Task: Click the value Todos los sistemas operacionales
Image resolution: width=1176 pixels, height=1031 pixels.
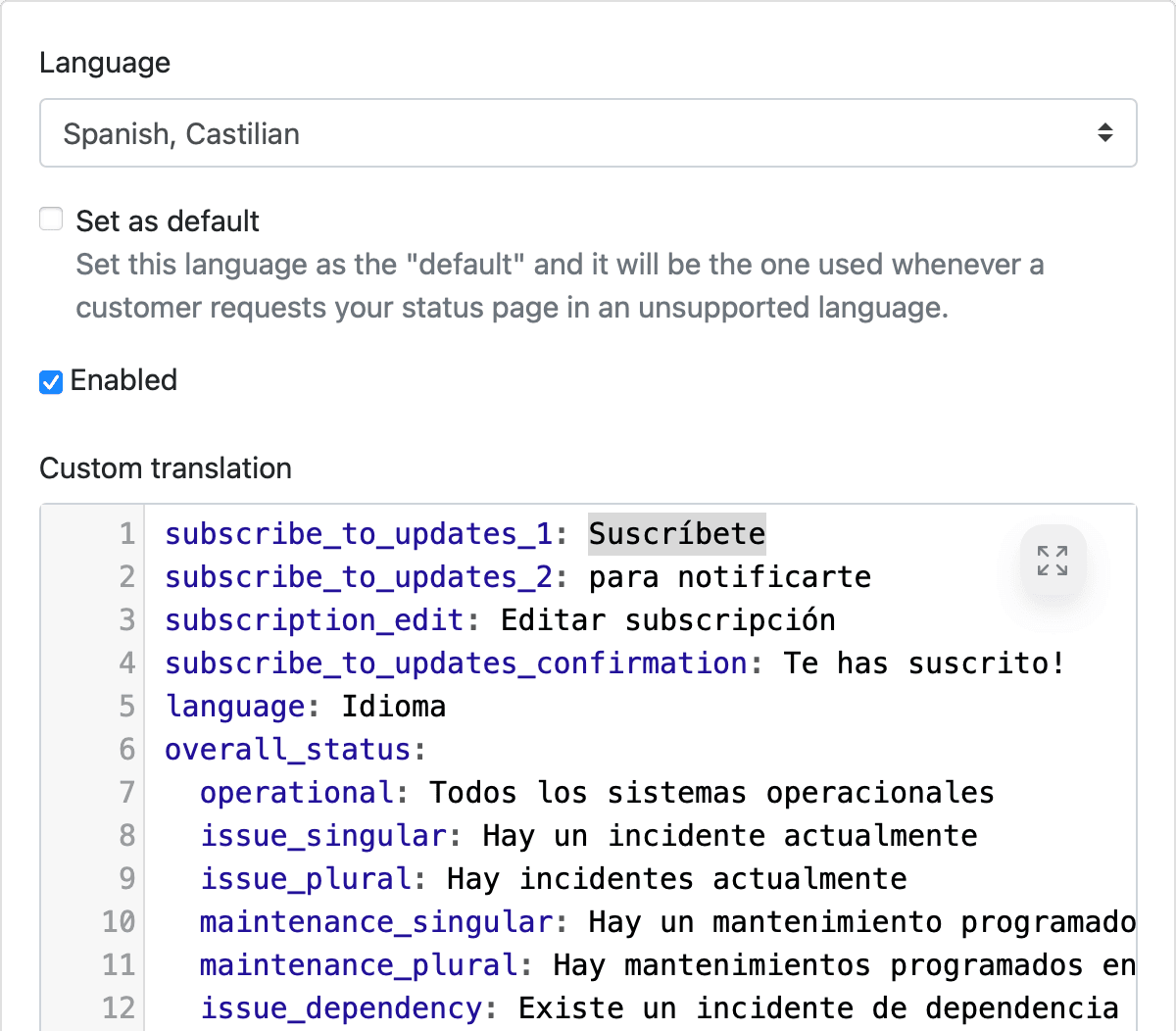Action: (712, 793)
